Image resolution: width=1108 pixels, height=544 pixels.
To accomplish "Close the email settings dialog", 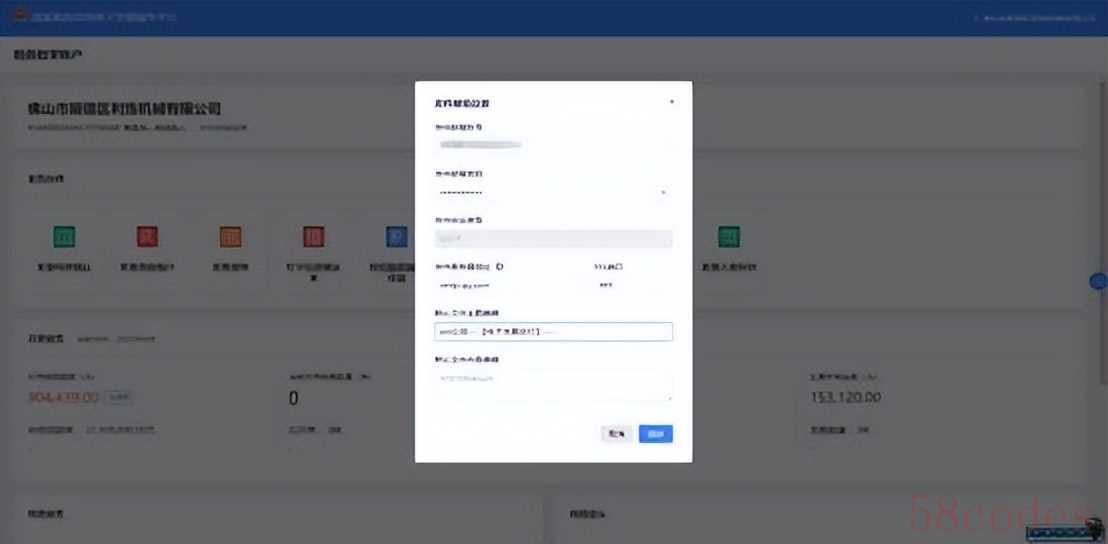I will (x=671, y=102).
